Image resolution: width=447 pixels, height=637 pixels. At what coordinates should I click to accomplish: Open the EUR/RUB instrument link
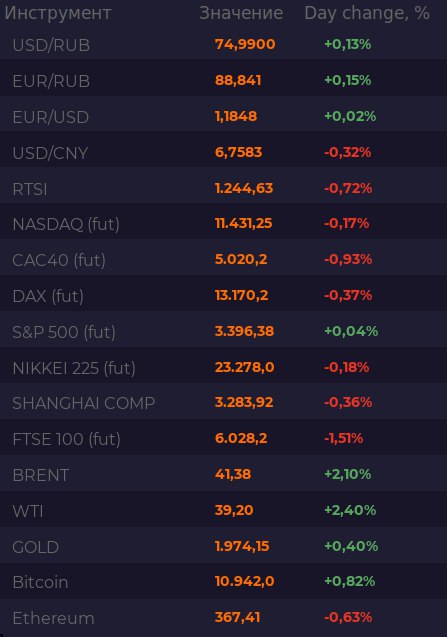51,81
